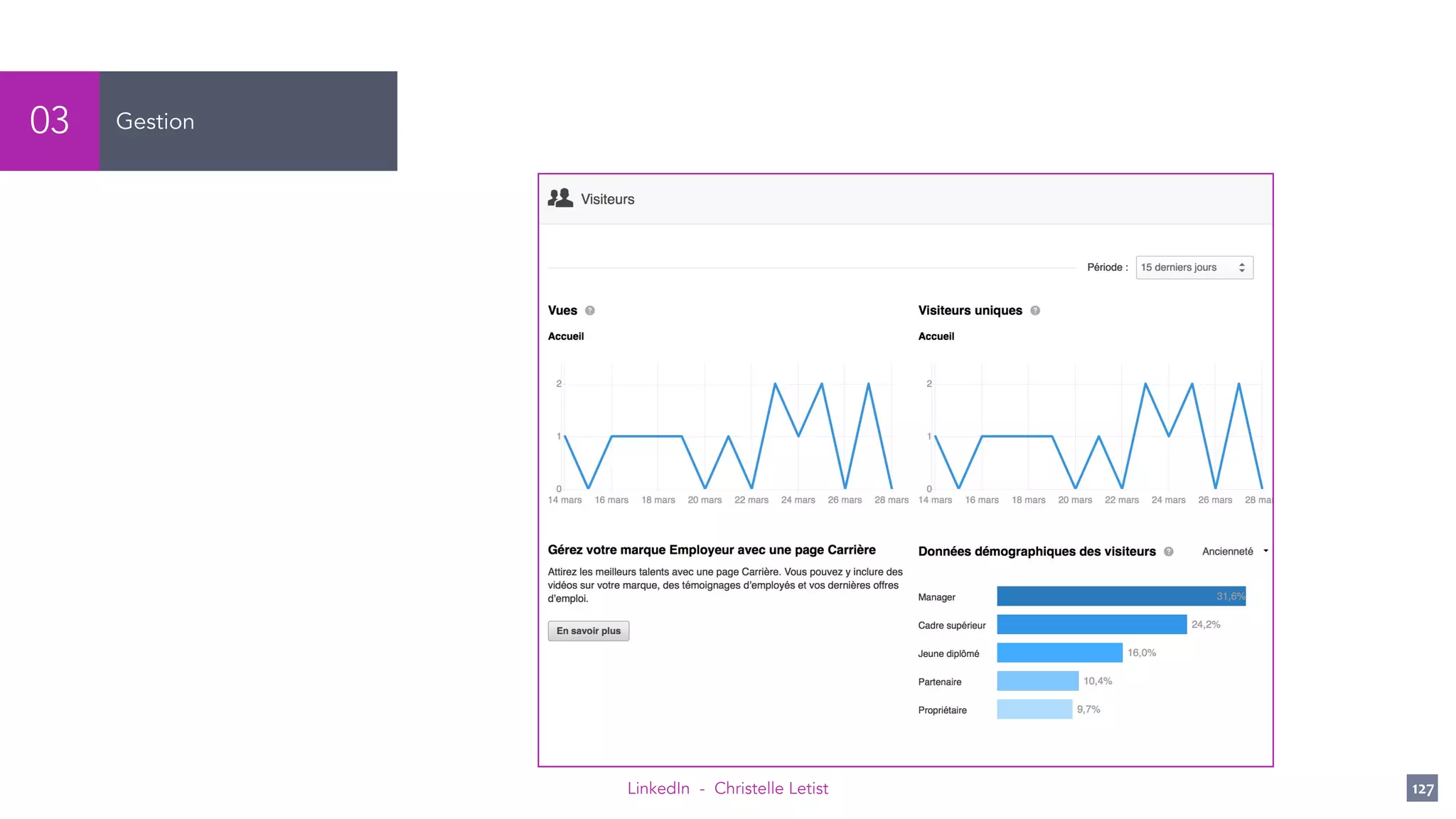Click the Partenaire 10,4% bar
The width and height of the screenshot is (1456, 819).
[x=1037, y=681]
